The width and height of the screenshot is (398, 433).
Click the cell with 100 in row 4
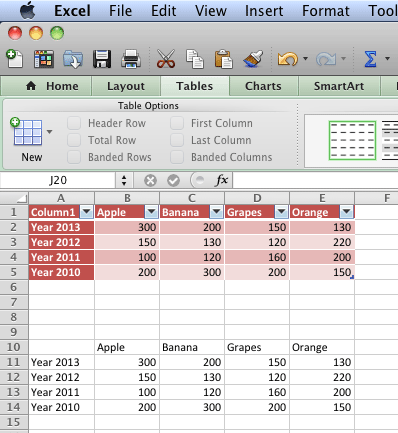(127, 257)
